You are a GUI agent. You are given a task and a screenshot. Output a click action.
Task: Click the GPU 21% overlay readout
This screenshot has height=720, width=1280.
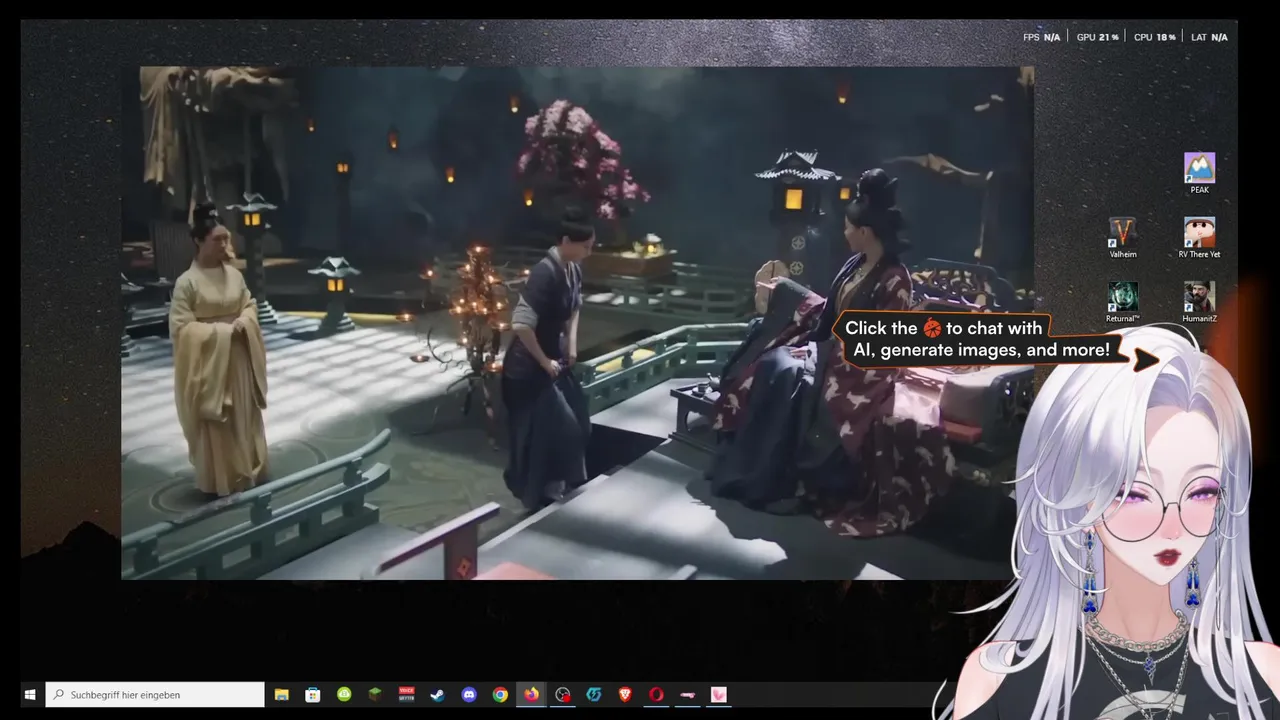[x=1097, y=37]
